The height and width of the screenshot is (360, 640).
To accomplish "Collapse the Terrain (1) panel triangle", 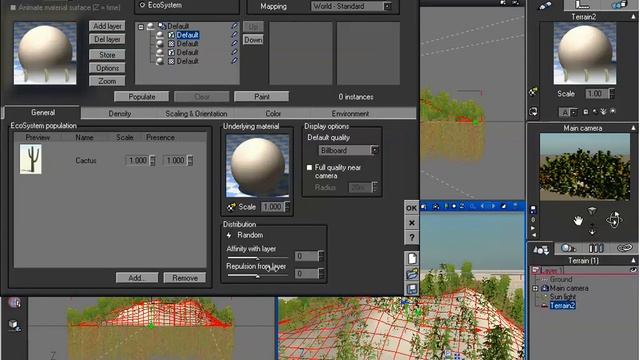I will click(633, 260).
